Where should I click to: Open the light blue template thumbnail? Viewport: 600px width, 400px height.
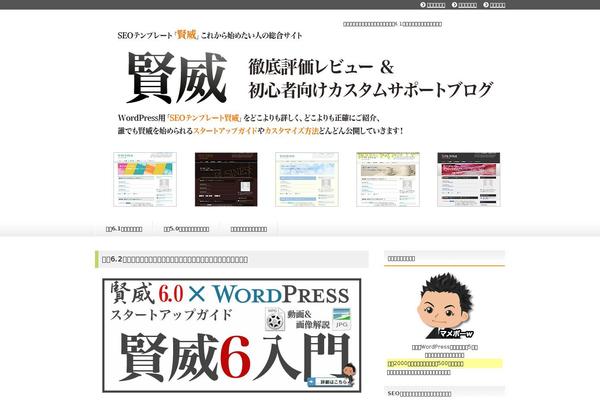[x=307, y=179]
